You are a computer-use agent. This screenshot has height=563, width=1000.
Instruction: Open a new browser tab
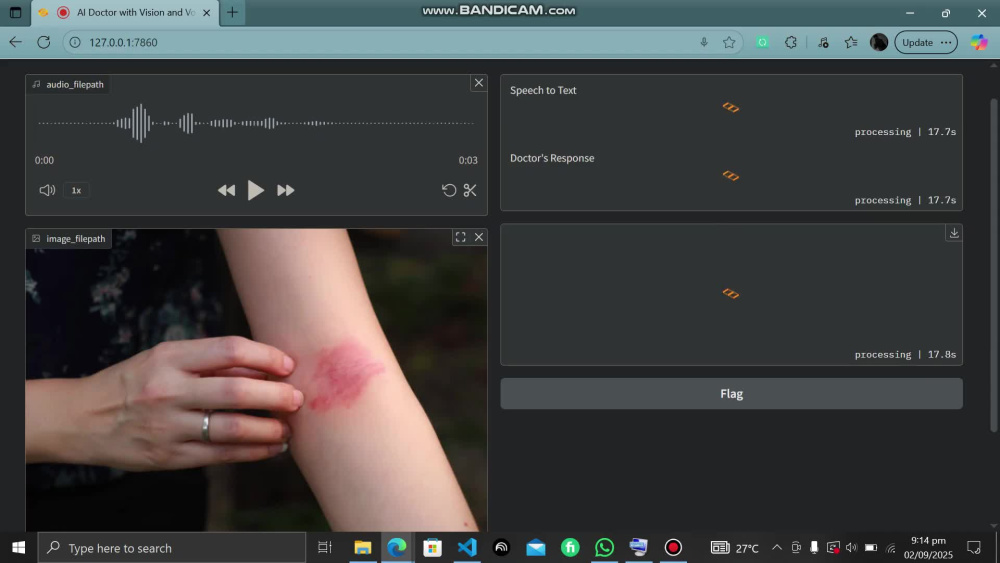click(233, 12)
